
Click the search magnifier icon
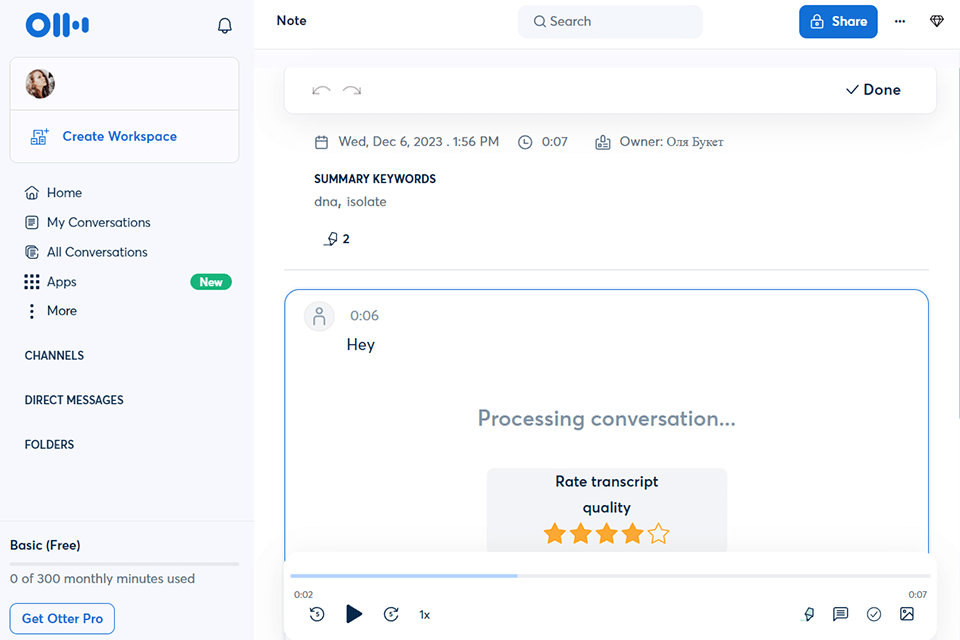pyautogui.click(x=539, y=21)
